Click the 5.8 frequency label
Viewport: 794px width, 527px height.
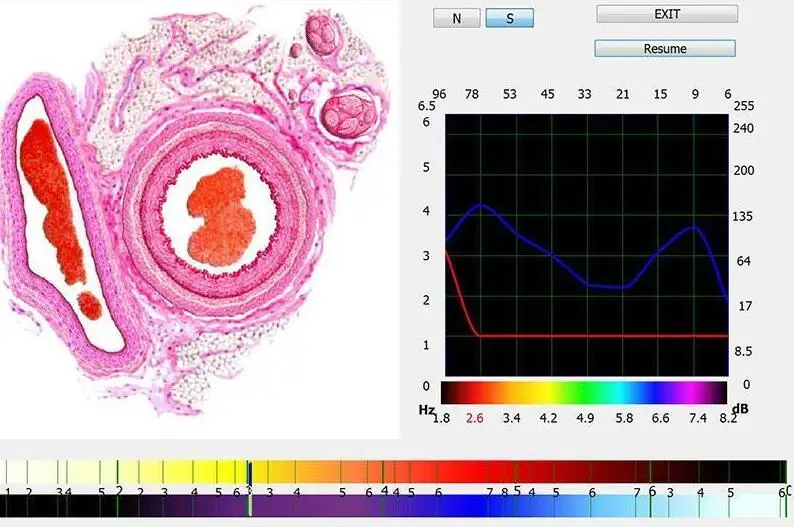tap(624, 418)
